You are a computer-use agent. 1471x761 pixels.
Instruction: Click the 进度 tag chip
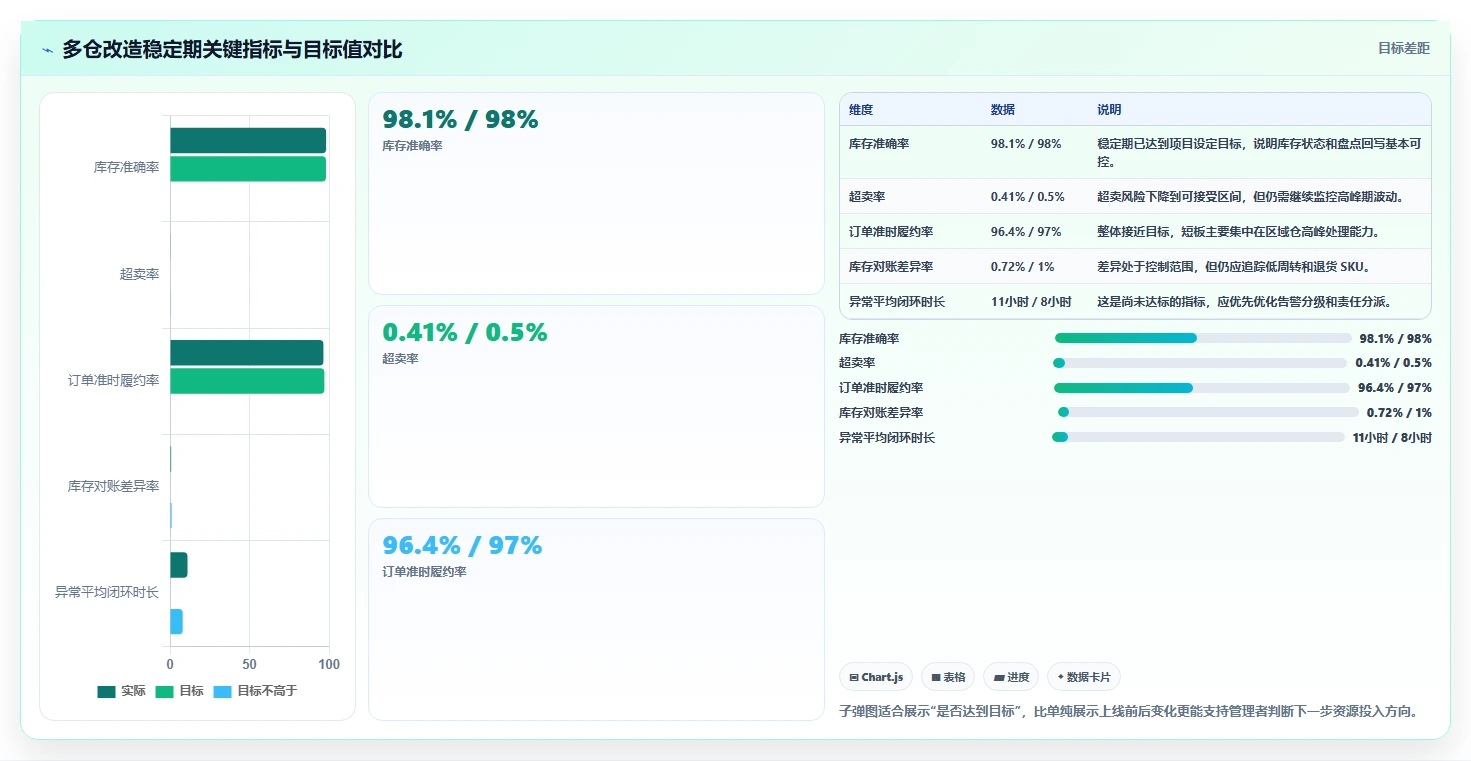click(1011, 677)
